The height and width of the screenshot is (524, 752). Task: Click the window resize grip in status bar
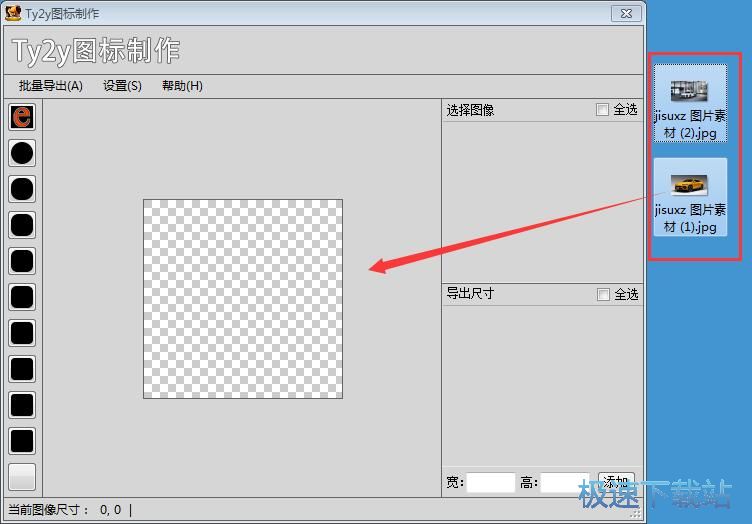point(636,514)
